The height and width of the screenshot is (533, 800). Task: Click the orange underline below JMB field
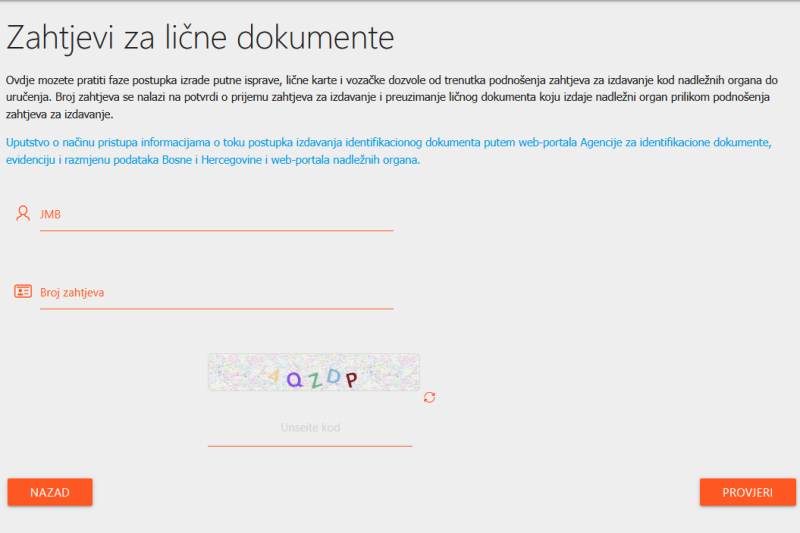tap(216, 230)
